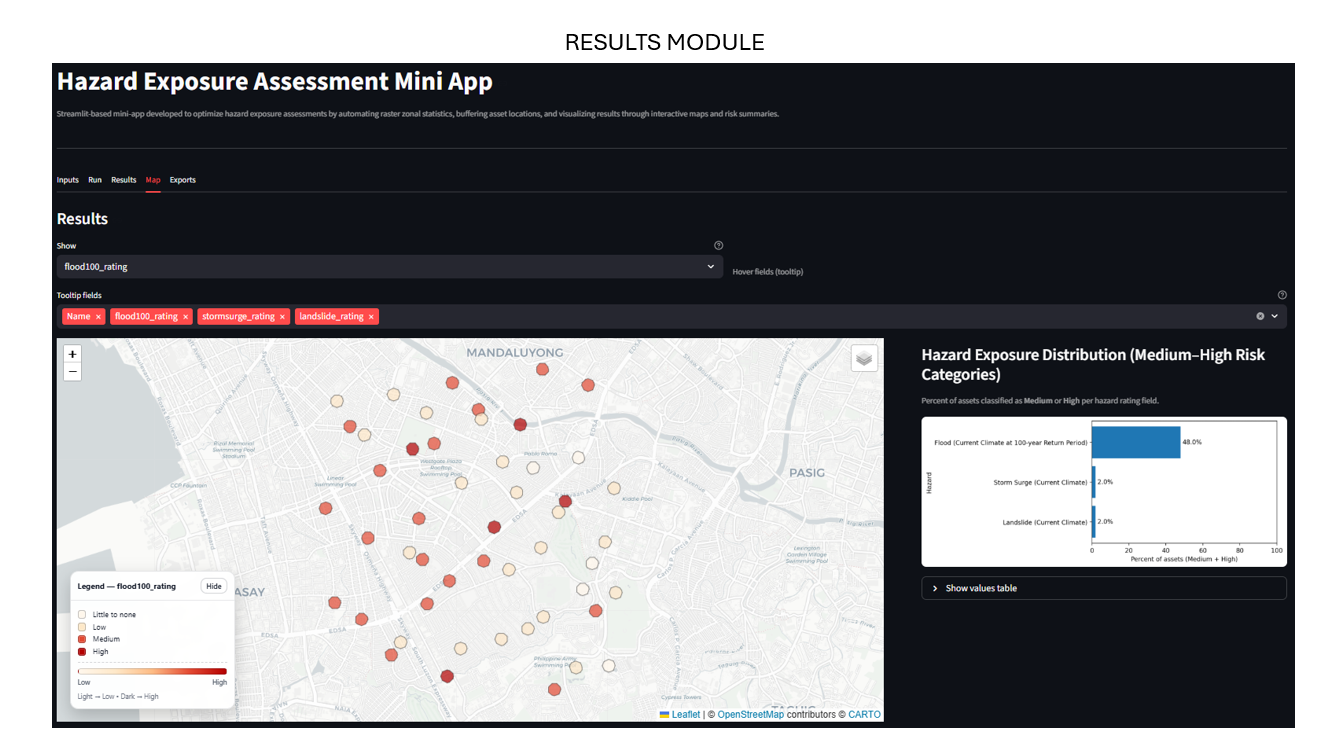Remove the Name tooltip field tag

pyautogui.click(x=96, y=316)
